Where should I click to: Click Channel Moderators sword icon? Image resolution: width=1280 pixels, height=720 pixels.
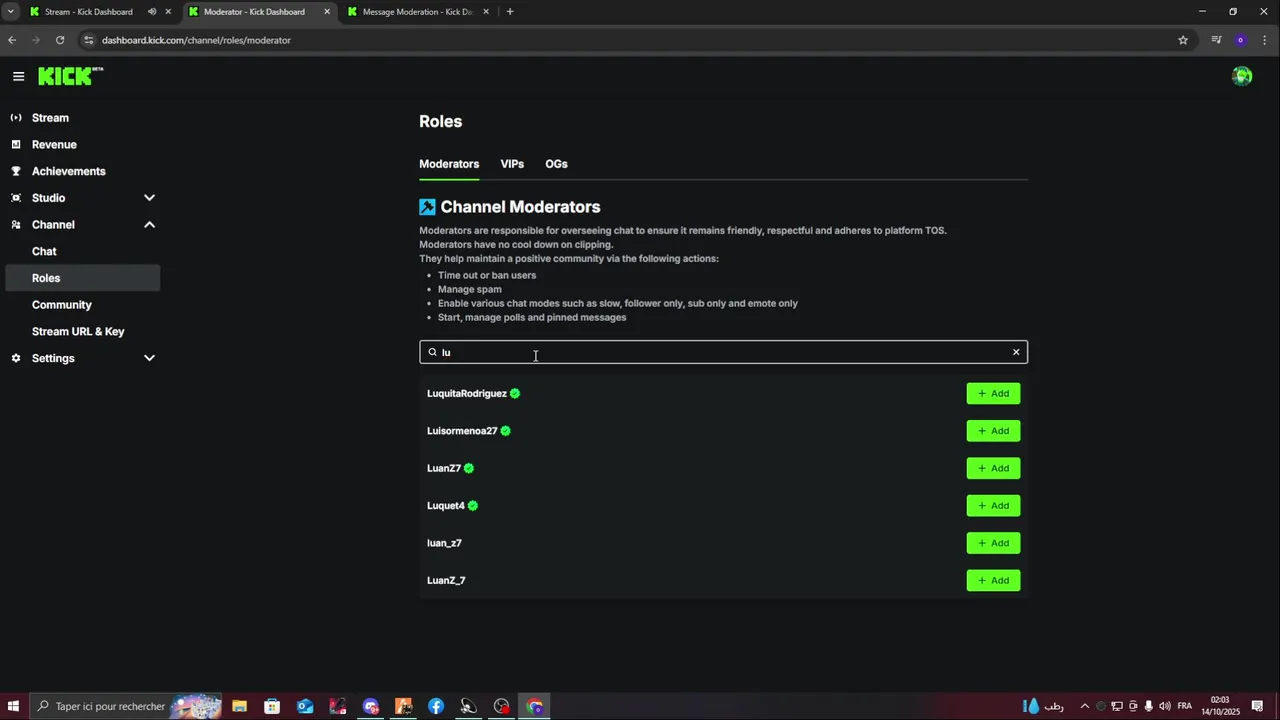click(427, 207)
